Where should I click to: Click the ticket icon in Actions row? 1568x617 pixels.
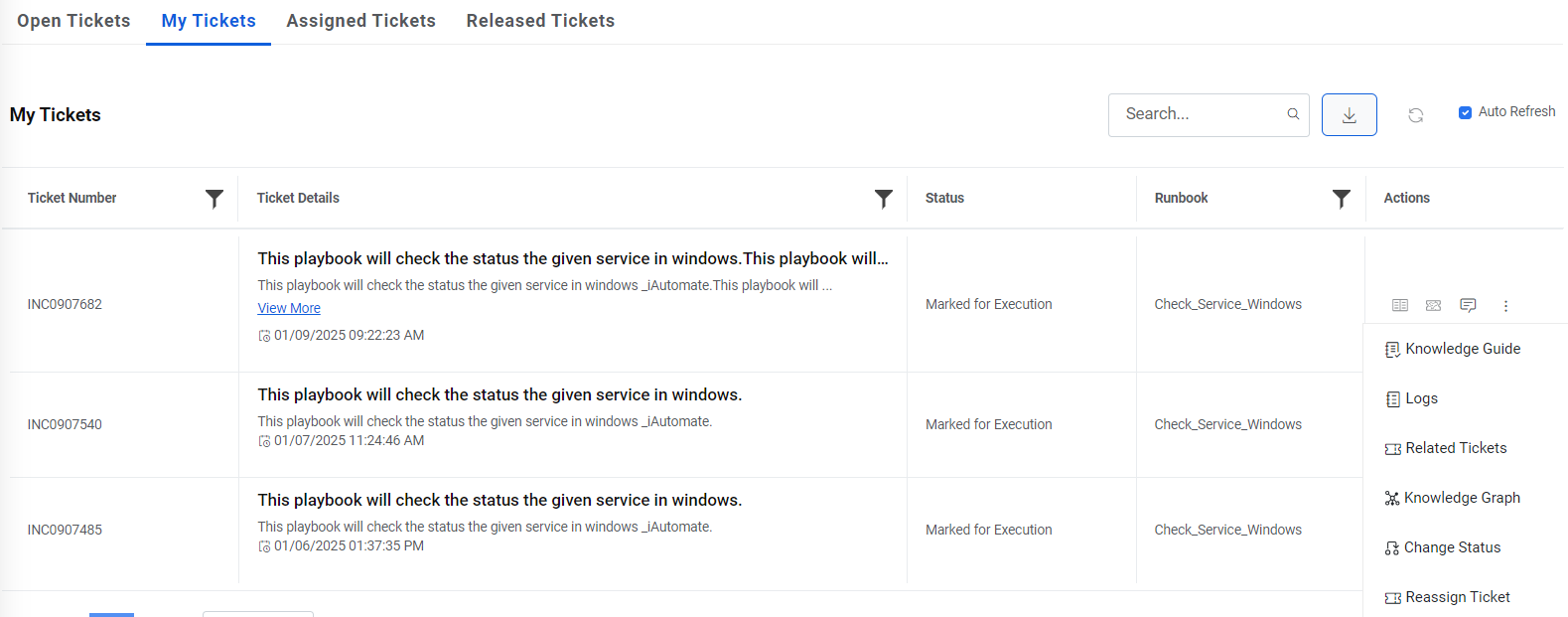click(1433, 305)
